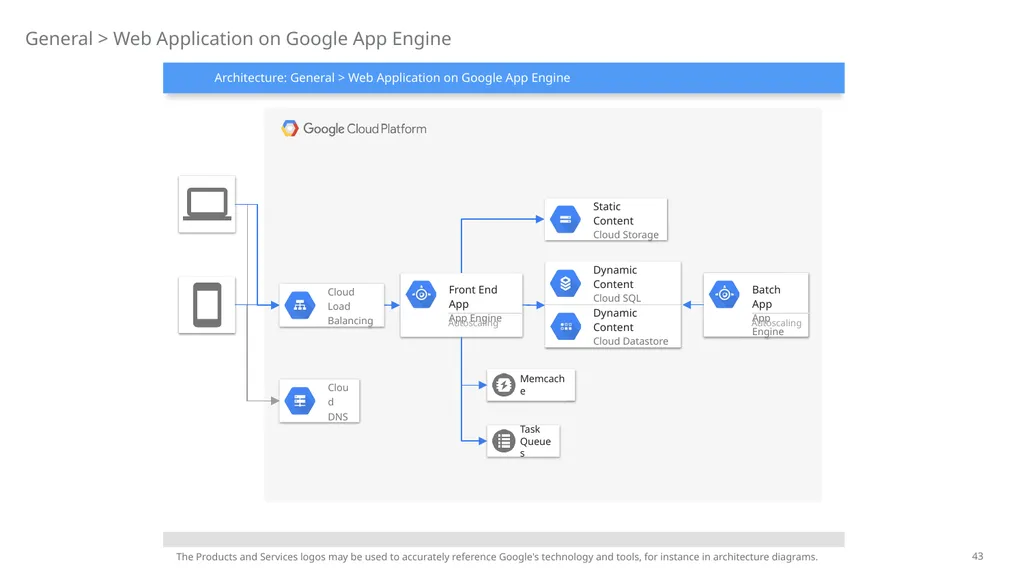Click the Products and Services footer note

point(496,557)
